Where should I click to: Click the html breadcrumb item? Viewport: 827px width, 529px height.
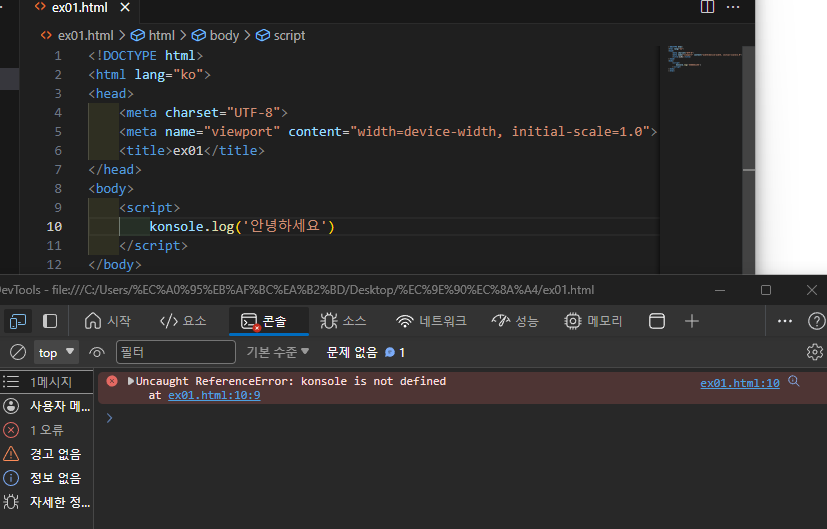click(x=153, y=35)
